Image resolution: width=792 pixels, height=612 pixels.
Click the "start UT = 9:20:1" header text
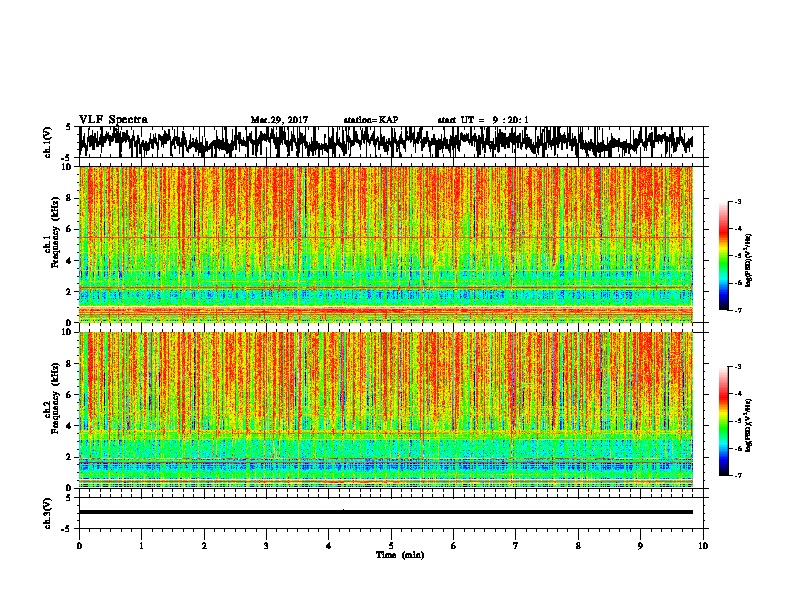click(x=483, y=120)
